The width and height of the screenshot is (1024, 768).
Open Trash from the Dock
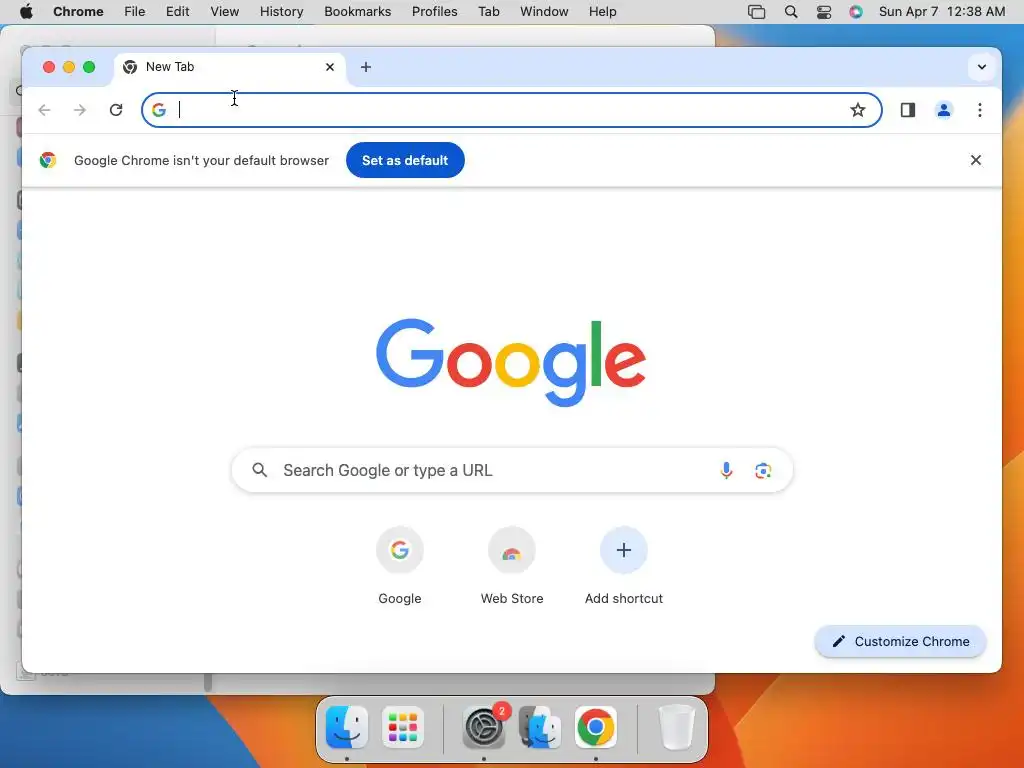pos(677,728)
